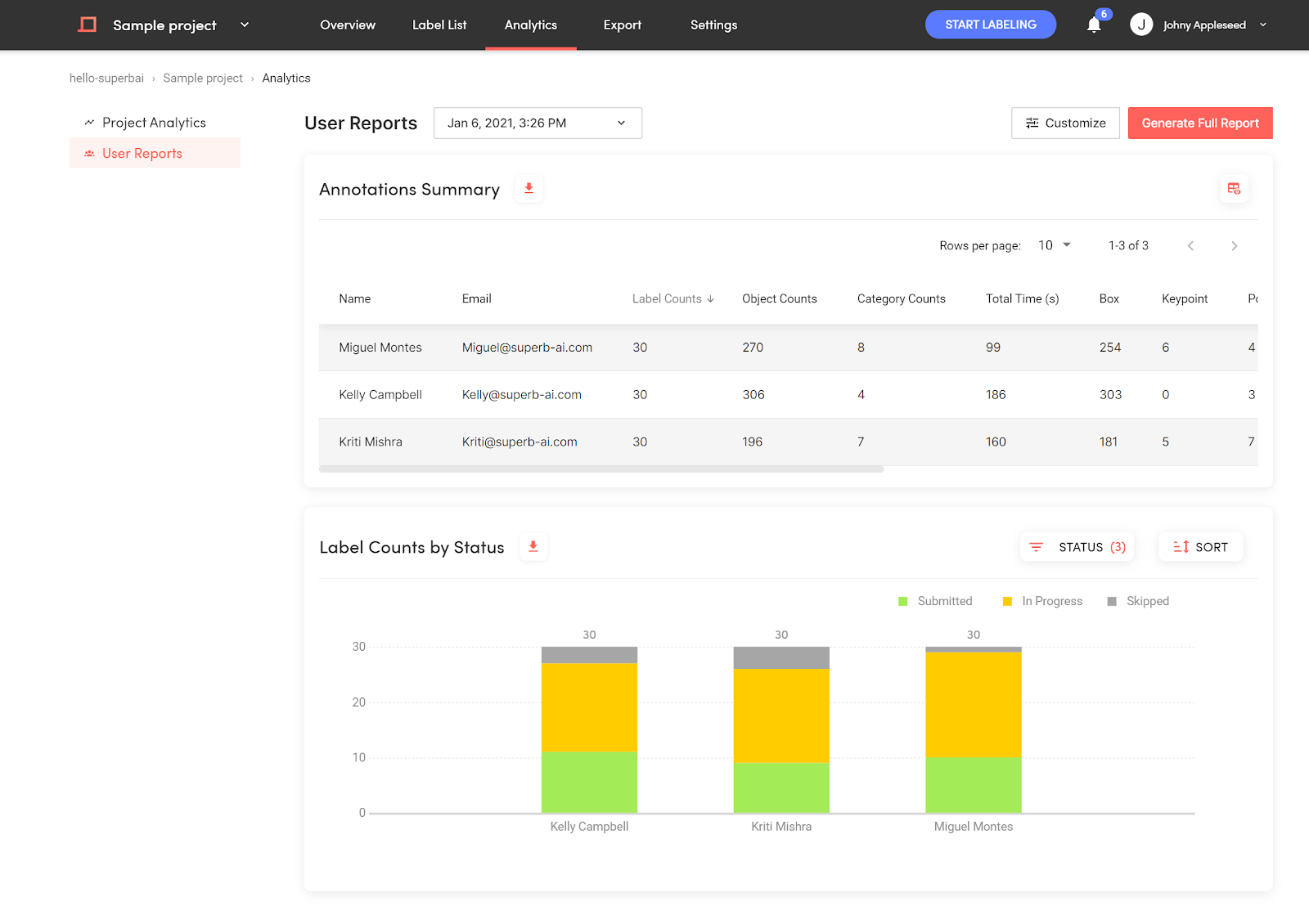Go to next table page arrow

[1235, 246]
